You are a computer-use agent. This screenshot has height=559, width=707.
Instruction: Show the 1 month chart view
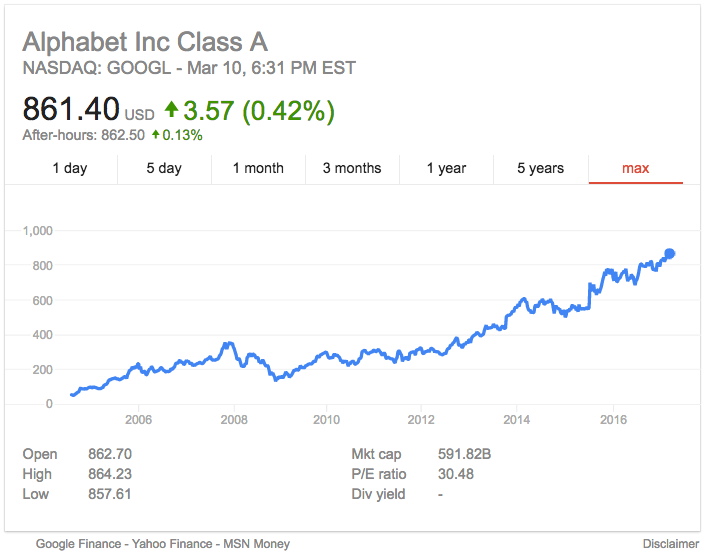click(x=258, y=168)
